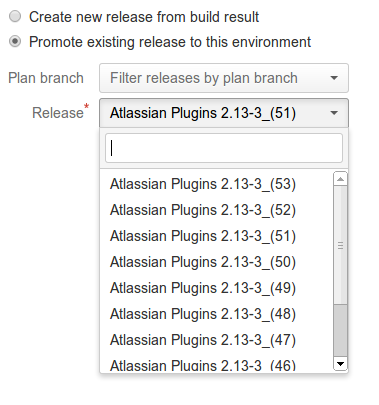Viewport: 379px width, 405px height.
Task: Focus the release search input field
Action: tap(224, 148)
